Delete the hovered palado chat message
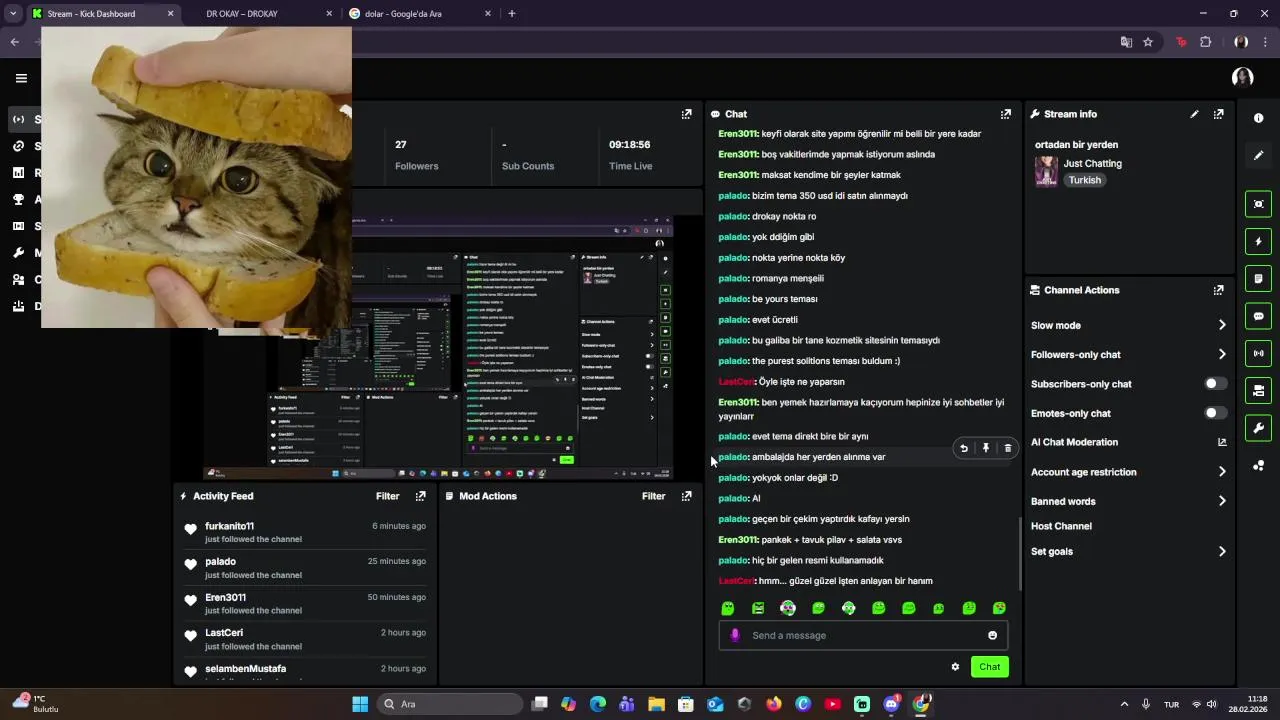1280x720 pixels. (x=1008, y=448)
